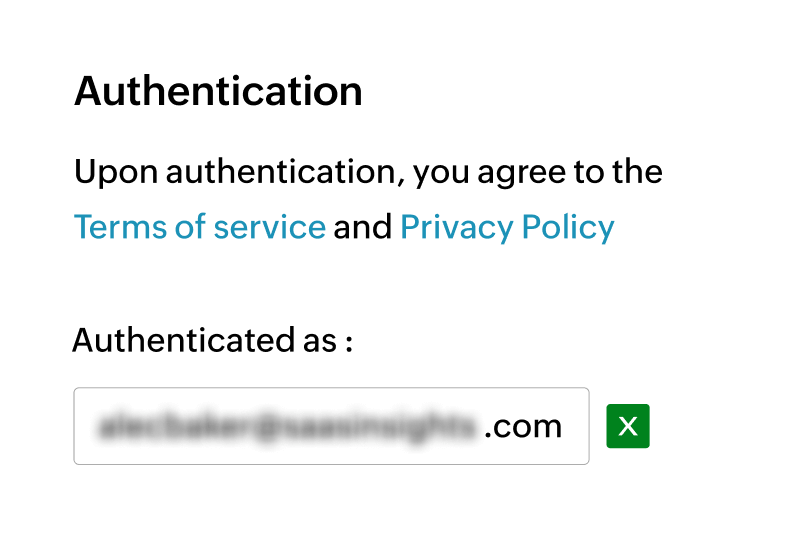
Task: Focus the authenticated email input field
Action: (330, 426)
